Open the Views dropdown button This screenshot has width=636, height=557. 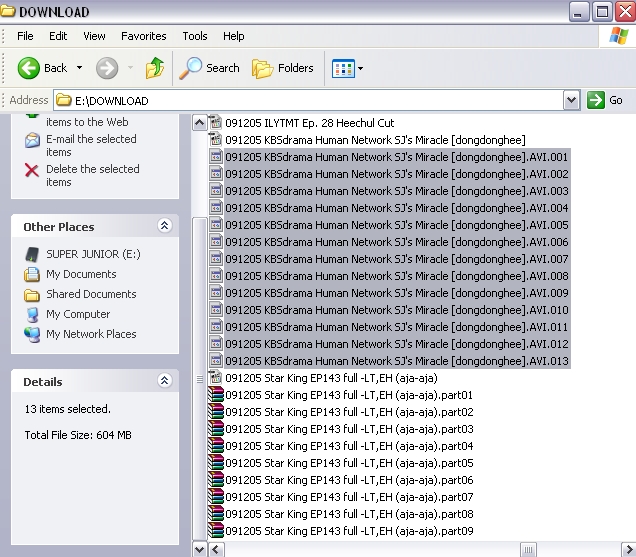(348, 68)
